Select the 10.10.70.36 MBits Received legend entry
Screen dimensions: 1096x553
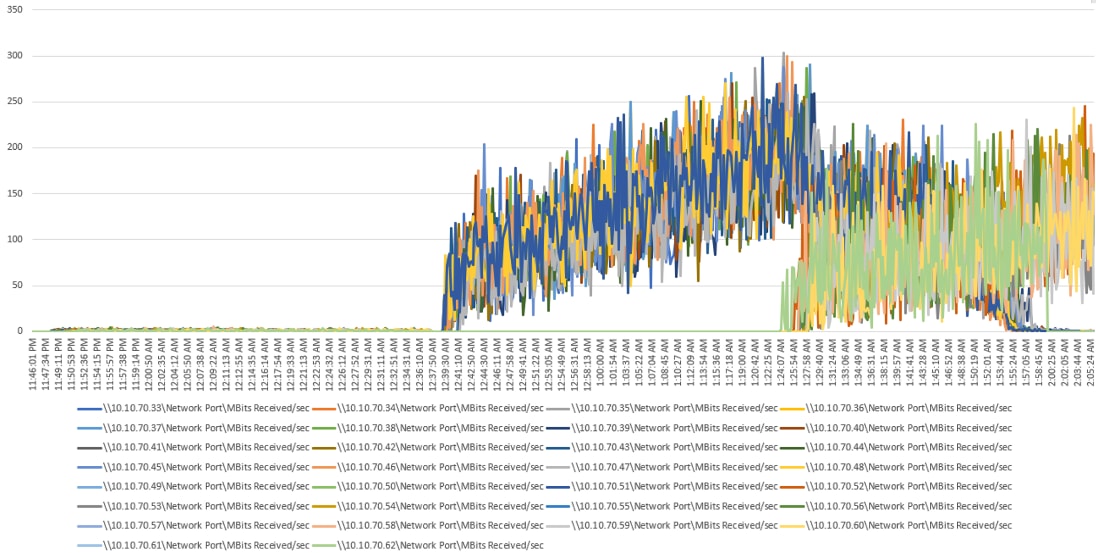(x=897, y=408)
